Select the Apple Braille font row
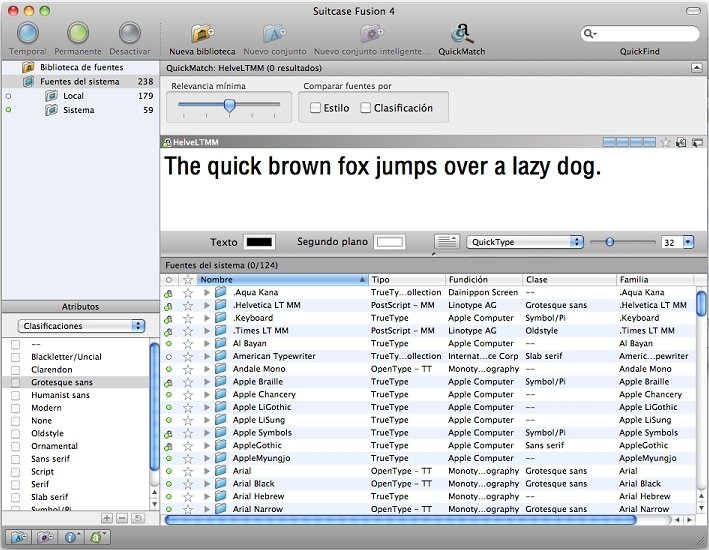709x550 pixels. 428,382
